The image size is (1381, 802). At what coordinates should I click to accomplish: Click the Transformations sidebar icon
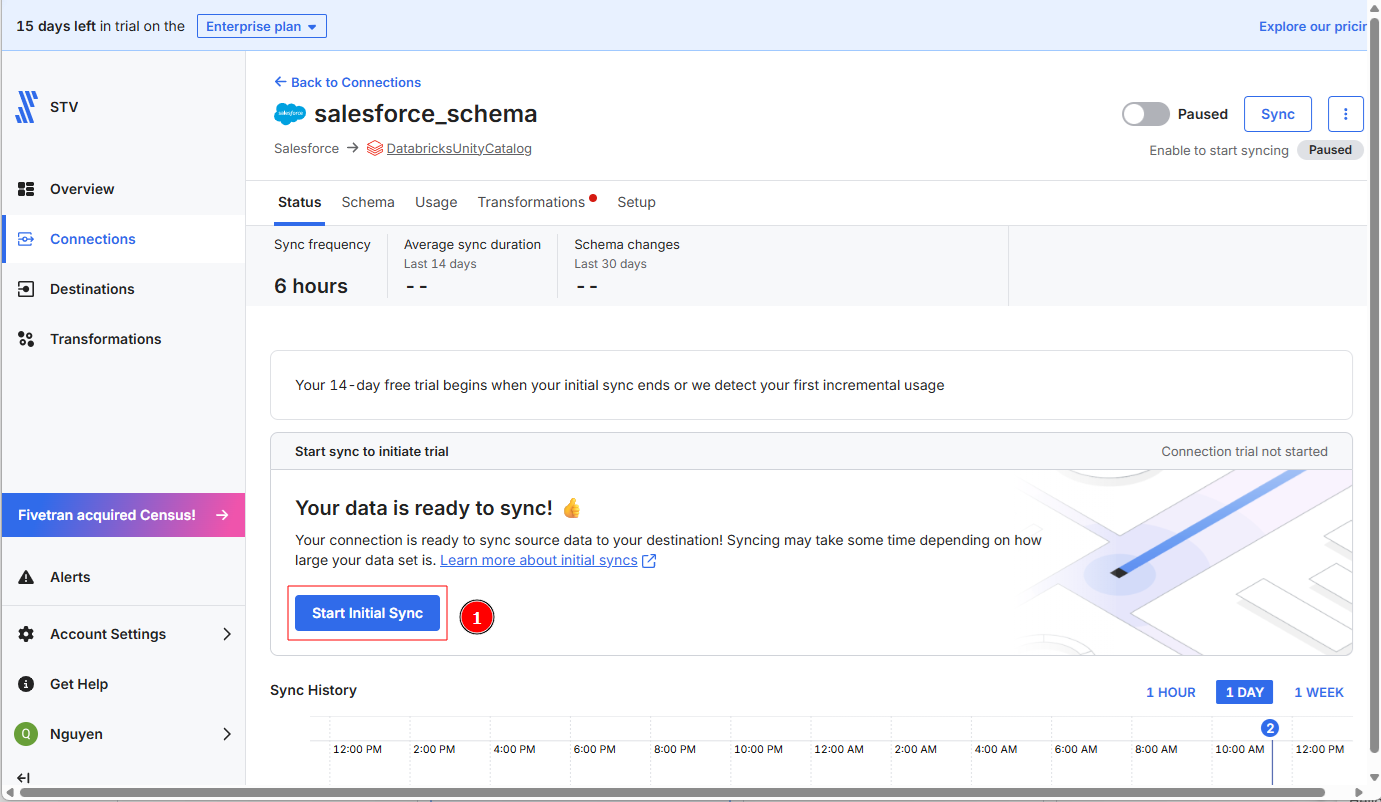(x=27, y=339)
